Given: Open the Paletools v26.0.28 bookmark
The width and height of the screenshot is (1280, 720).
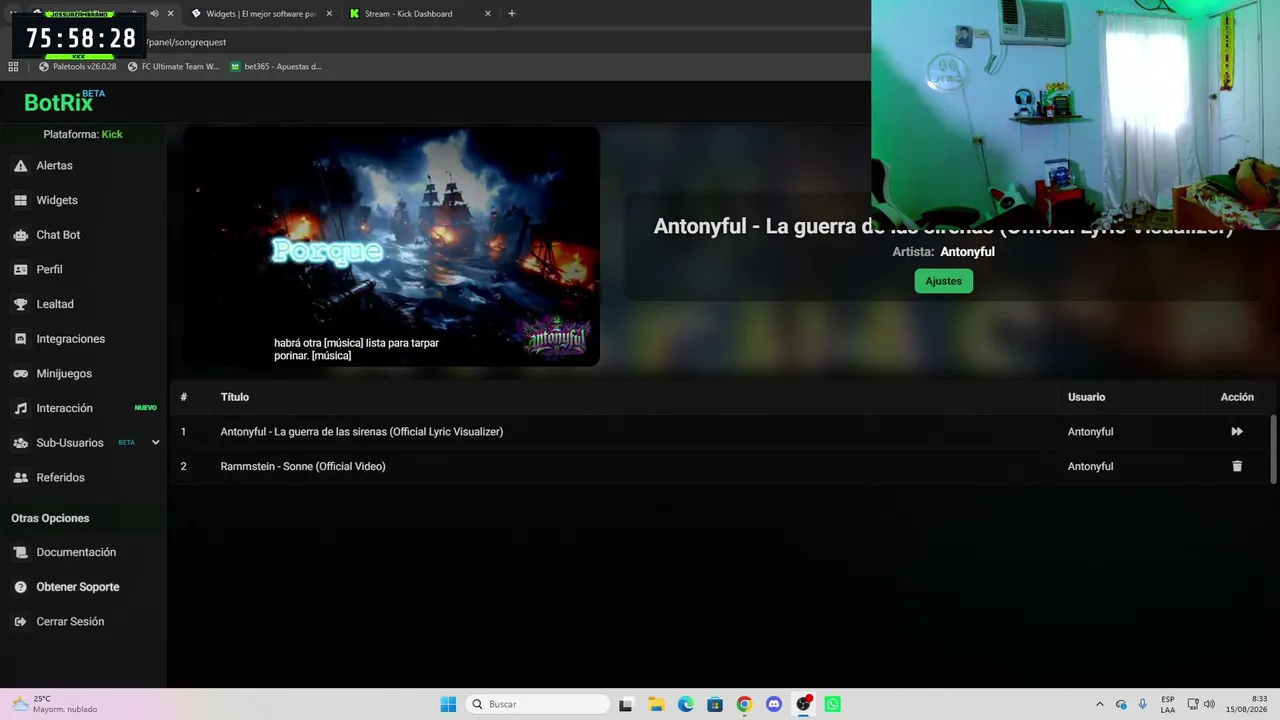Looking at the screenshot, I should coord(77,67).
